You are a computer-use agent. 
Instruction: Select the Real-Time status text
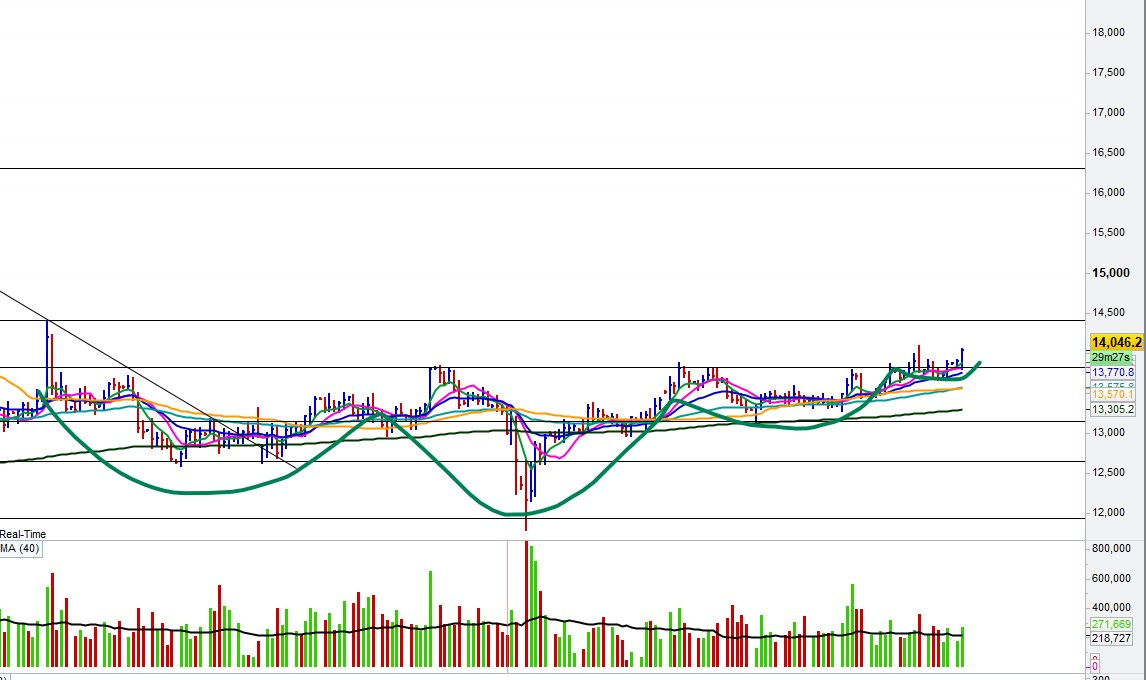coord(23,534)
